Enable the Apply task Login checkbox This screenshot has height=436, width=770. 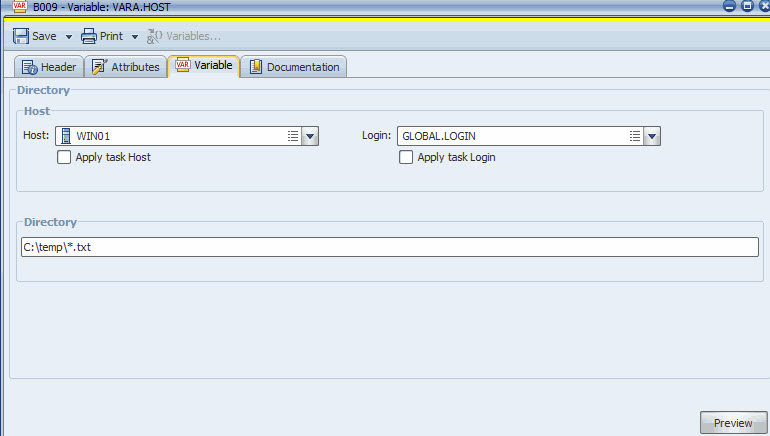click(406, 157)
